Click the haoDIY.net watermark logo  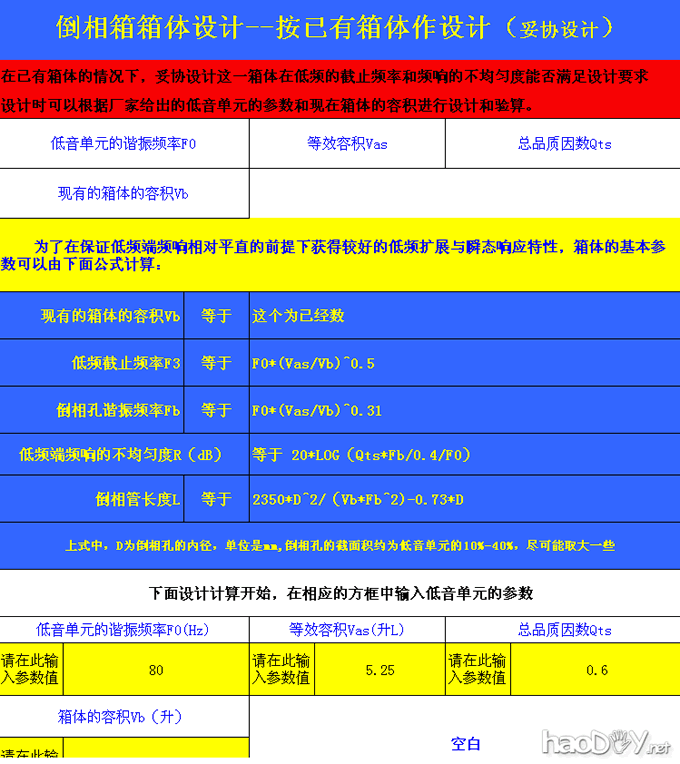click(x=605, y=743)
